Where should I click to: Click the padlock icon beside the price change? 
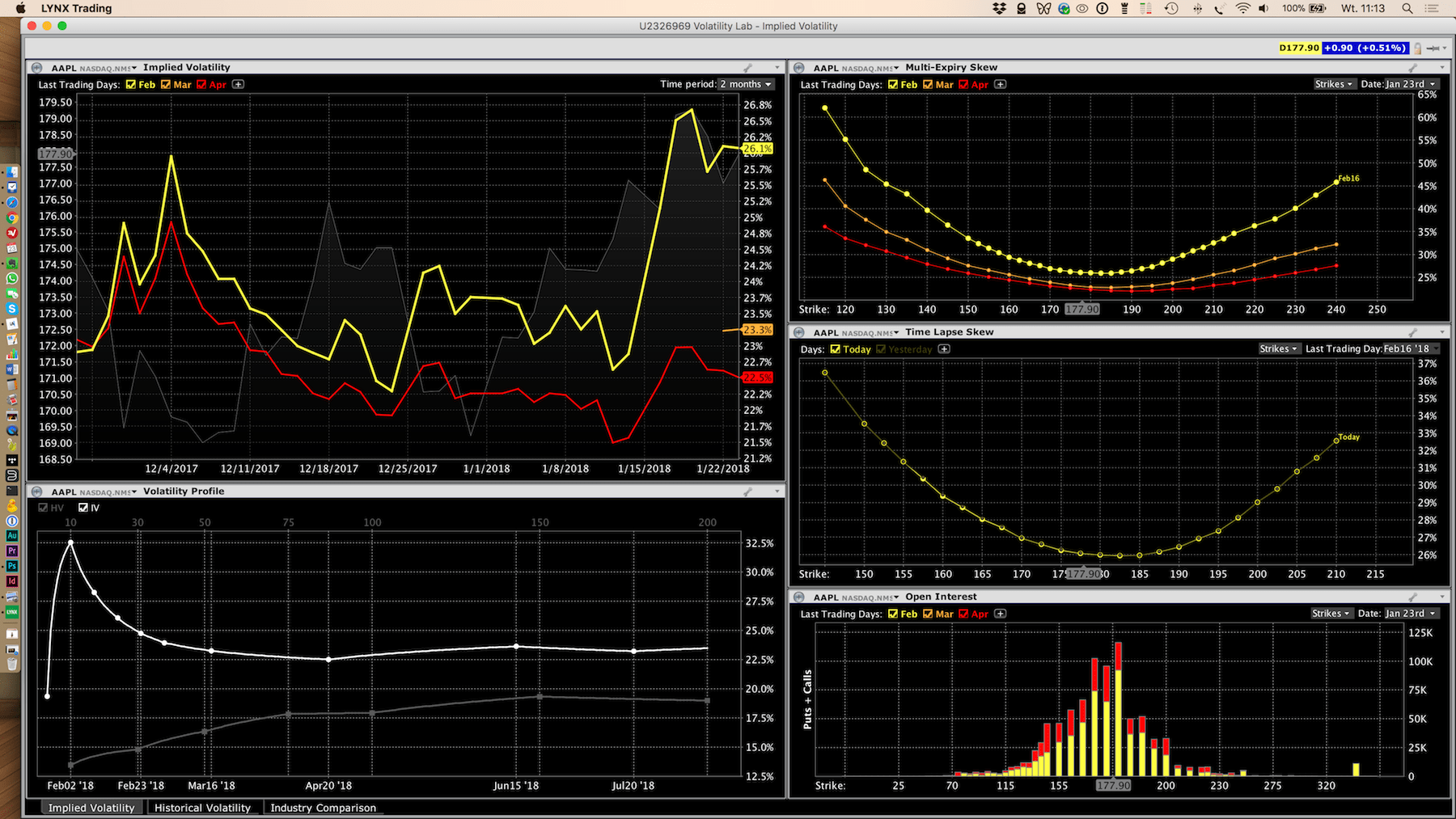pyautogui.click(x=1417, y=49)
